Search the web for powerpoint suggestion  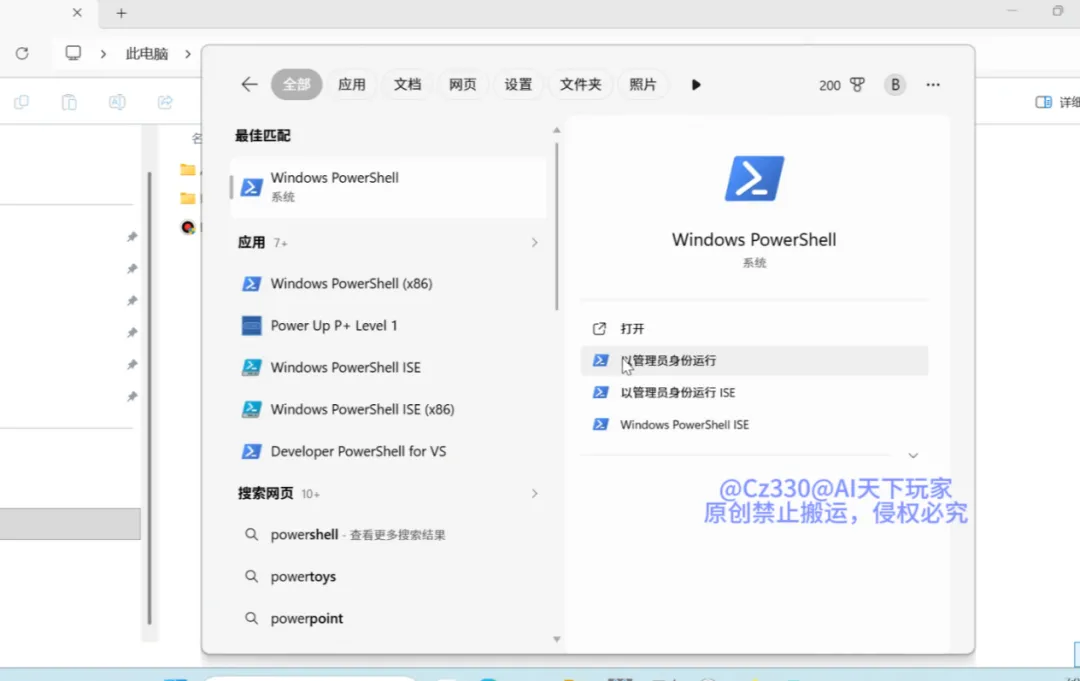click(x=388, y=619)
